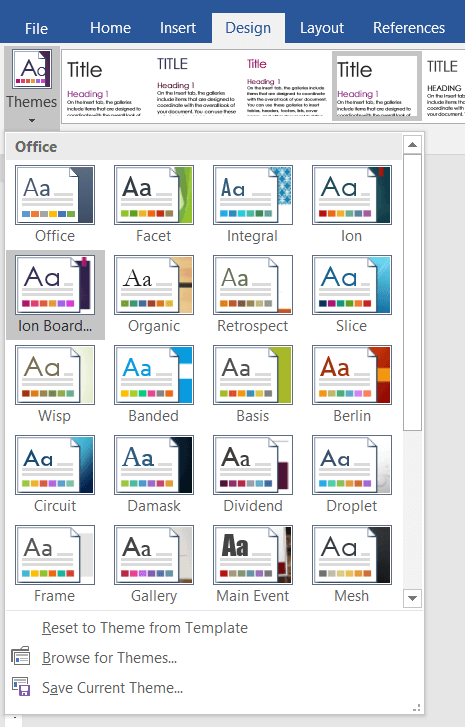The width and height of the screenshot is (465, 727).
Task: Apply the highlighted style set thumbnail
Action: (x=376, y=86)
